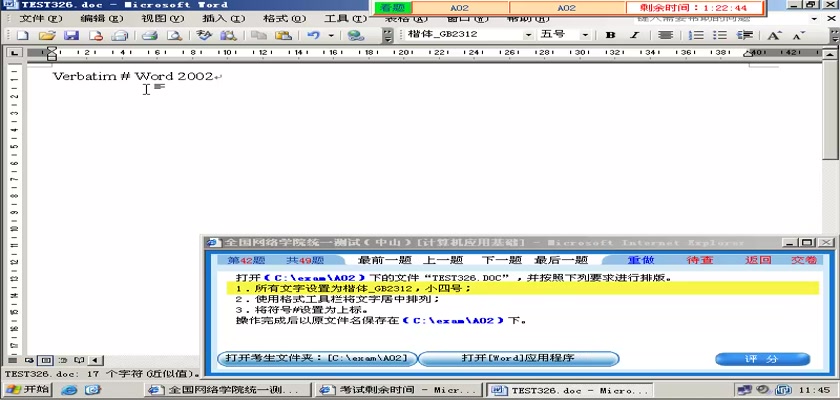
Task: Expand formatting toolbar options chevron at right
Action: (835, 35)
